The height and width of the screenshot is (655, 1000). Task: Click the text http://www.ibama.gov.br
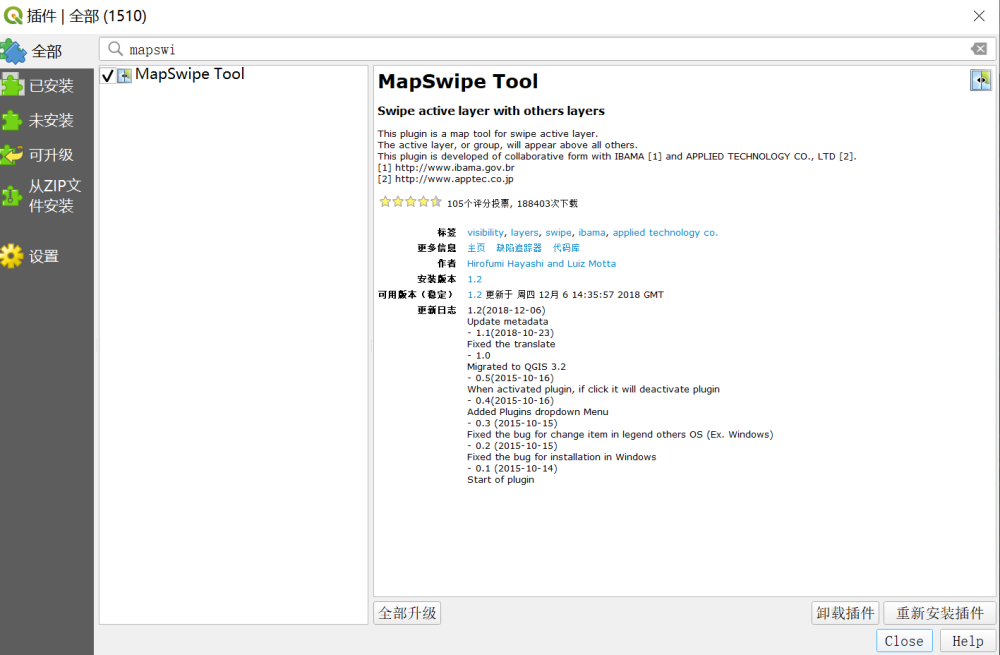[x=454, y=168]
